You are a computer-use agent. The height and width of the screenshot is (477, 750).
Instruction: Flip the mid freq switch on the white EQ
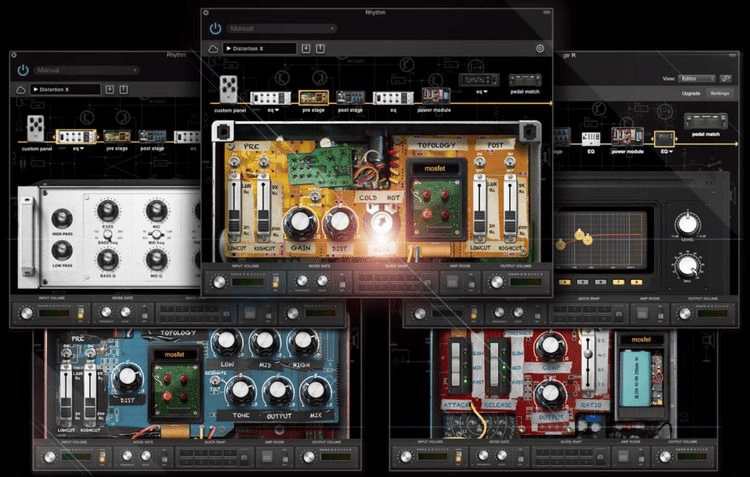(156, 234)
